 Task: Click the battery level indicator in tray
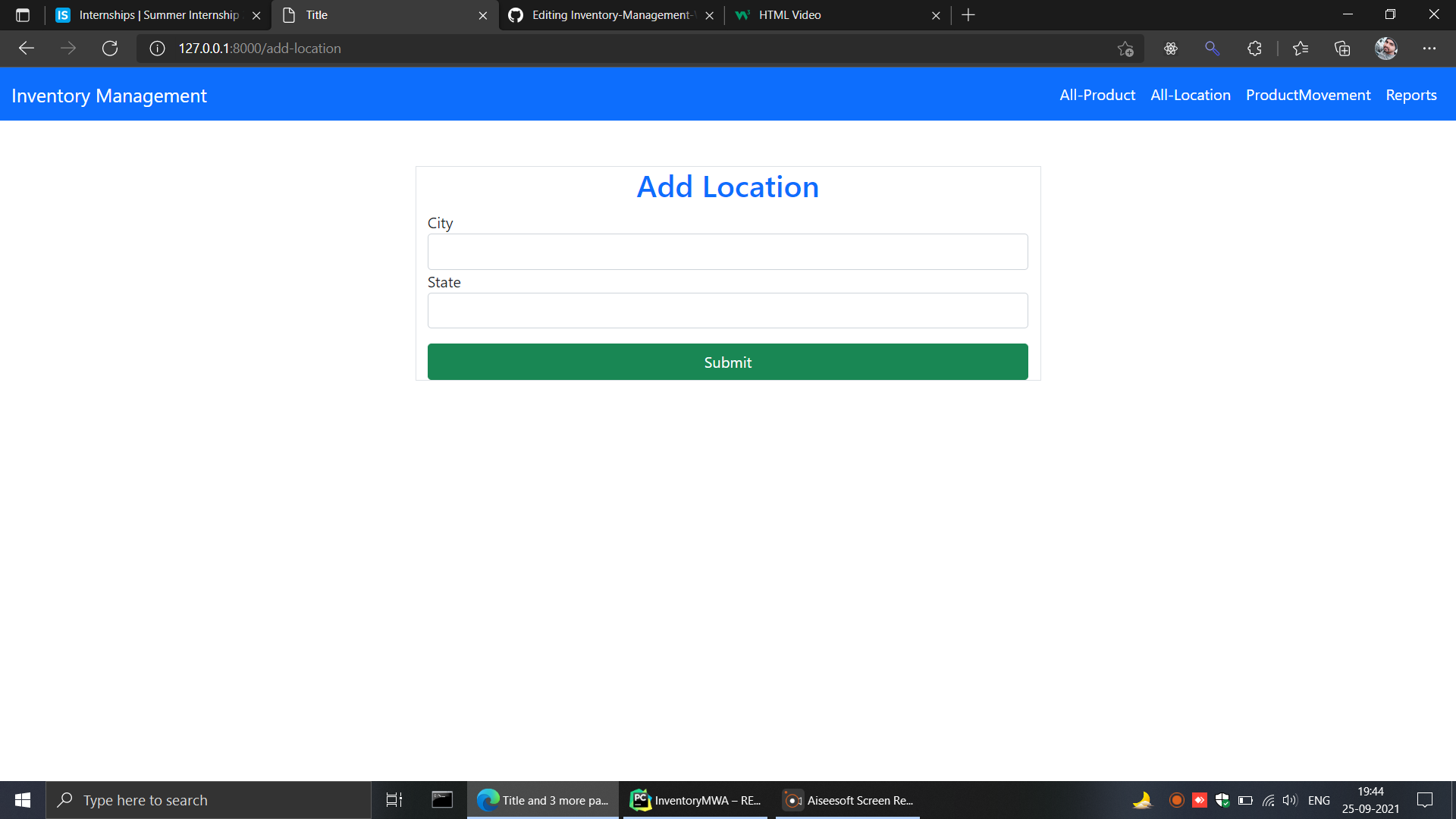(1244, 800)
